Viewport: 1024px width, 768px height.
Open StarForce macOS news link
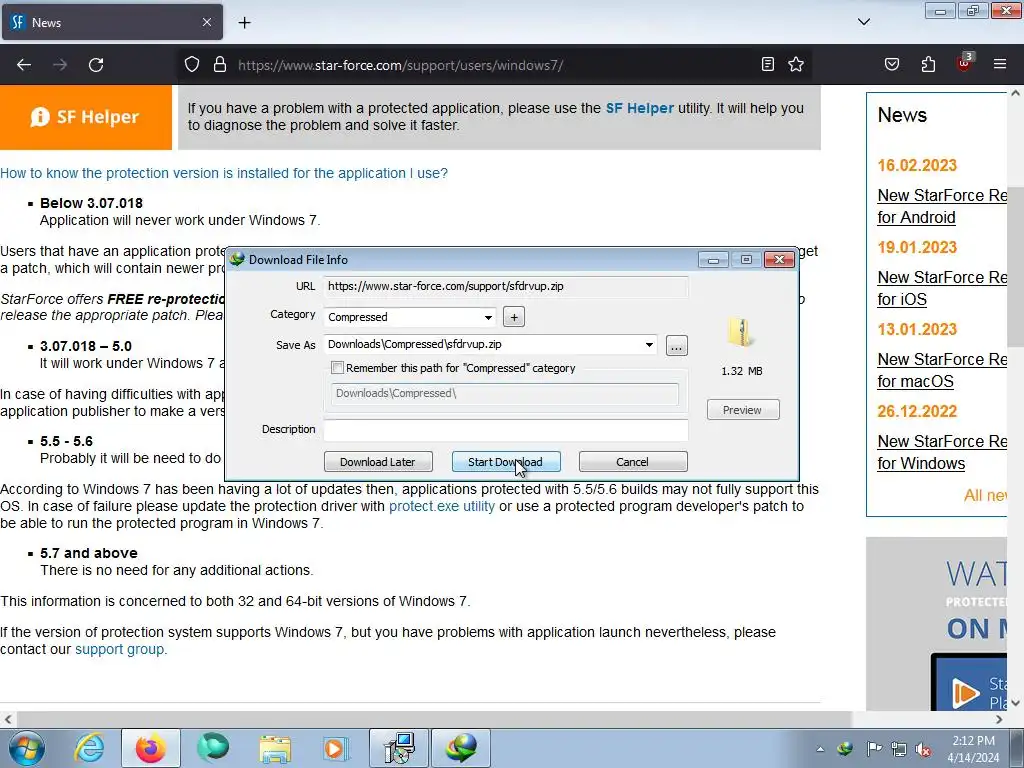tap(942, 370)
